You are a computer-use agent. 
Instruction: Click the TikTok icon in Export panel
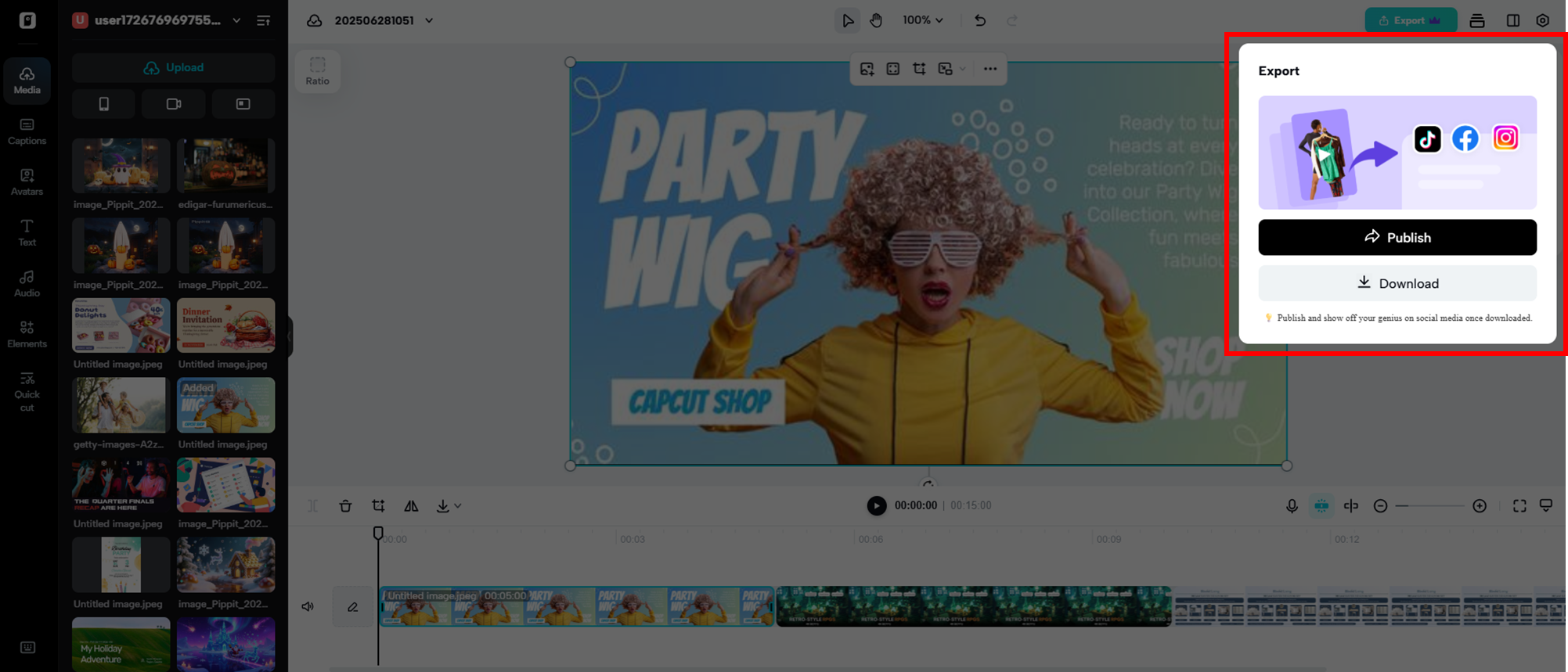[x=1427, y=138]
